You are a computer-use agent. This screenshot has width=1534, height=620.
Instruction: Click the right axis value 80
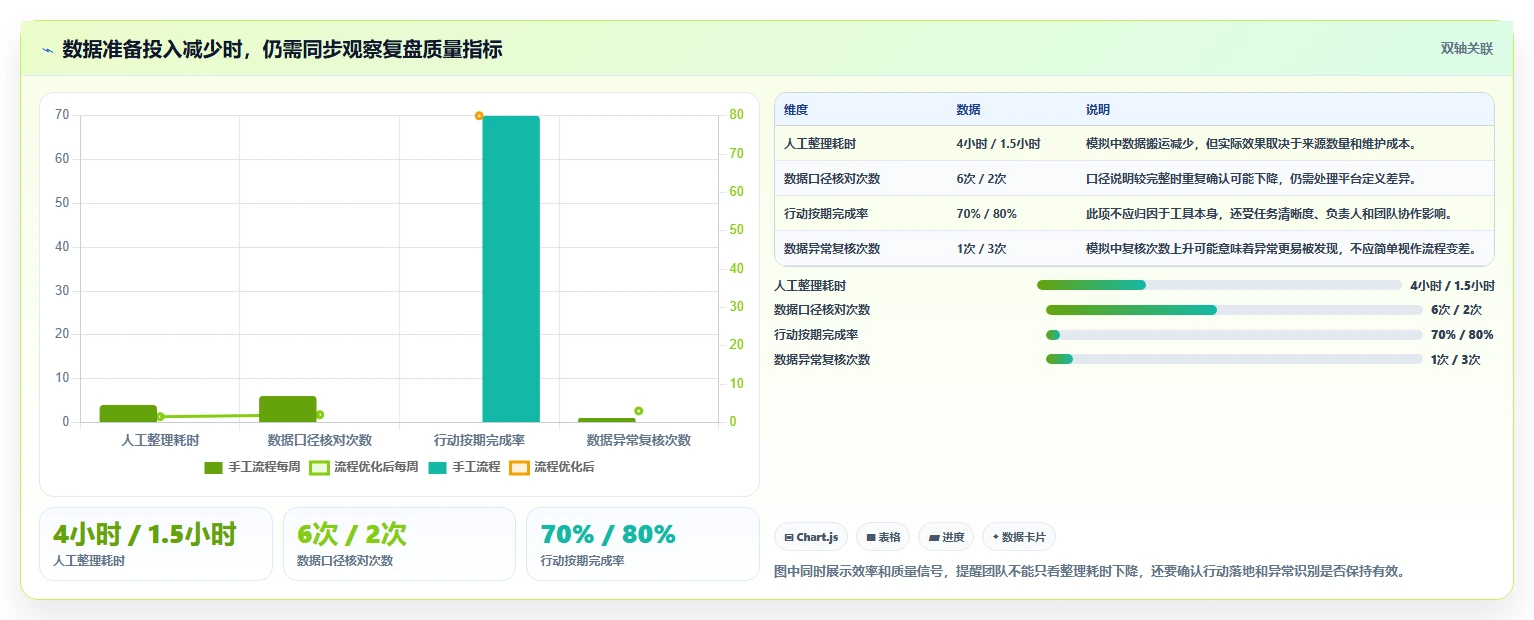[736, 115]
